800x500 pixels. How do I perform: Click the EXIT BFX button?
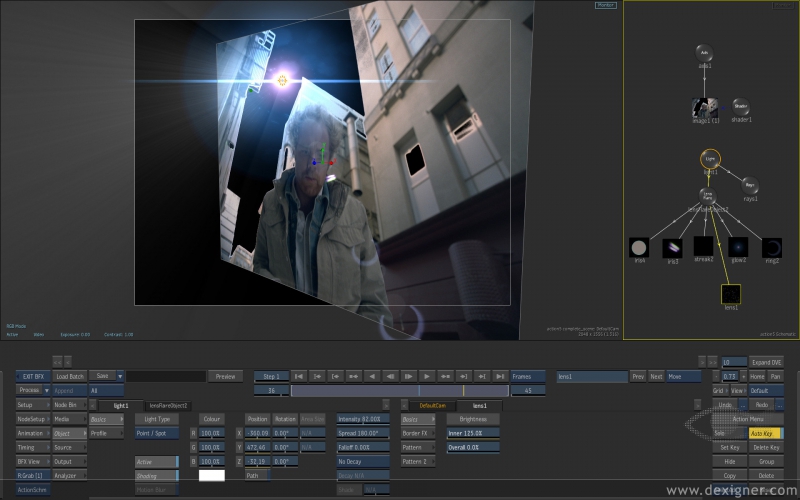pyautogui.click(x=33, y=377)
